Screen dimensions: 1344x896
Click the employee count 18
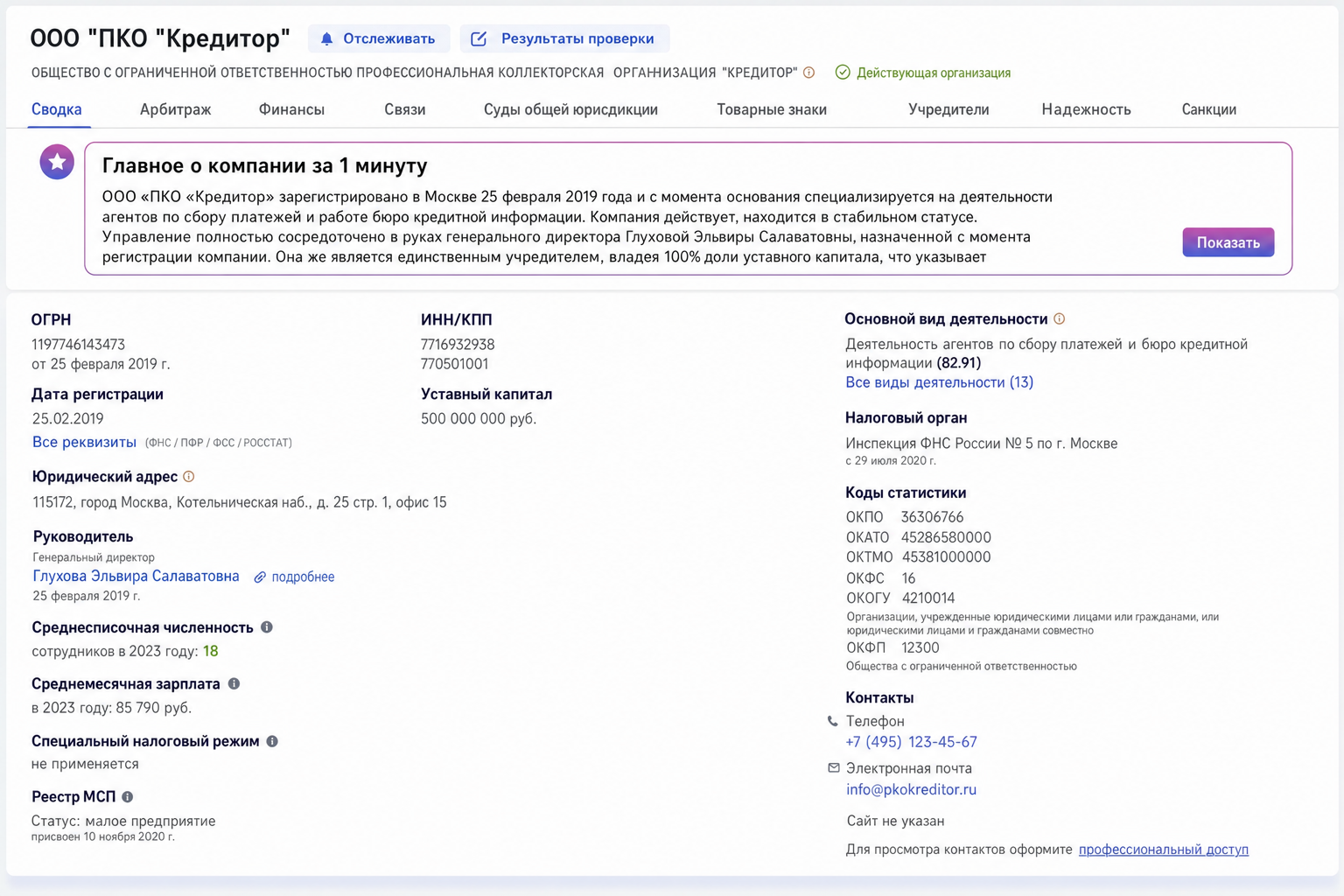coord(211,651)
